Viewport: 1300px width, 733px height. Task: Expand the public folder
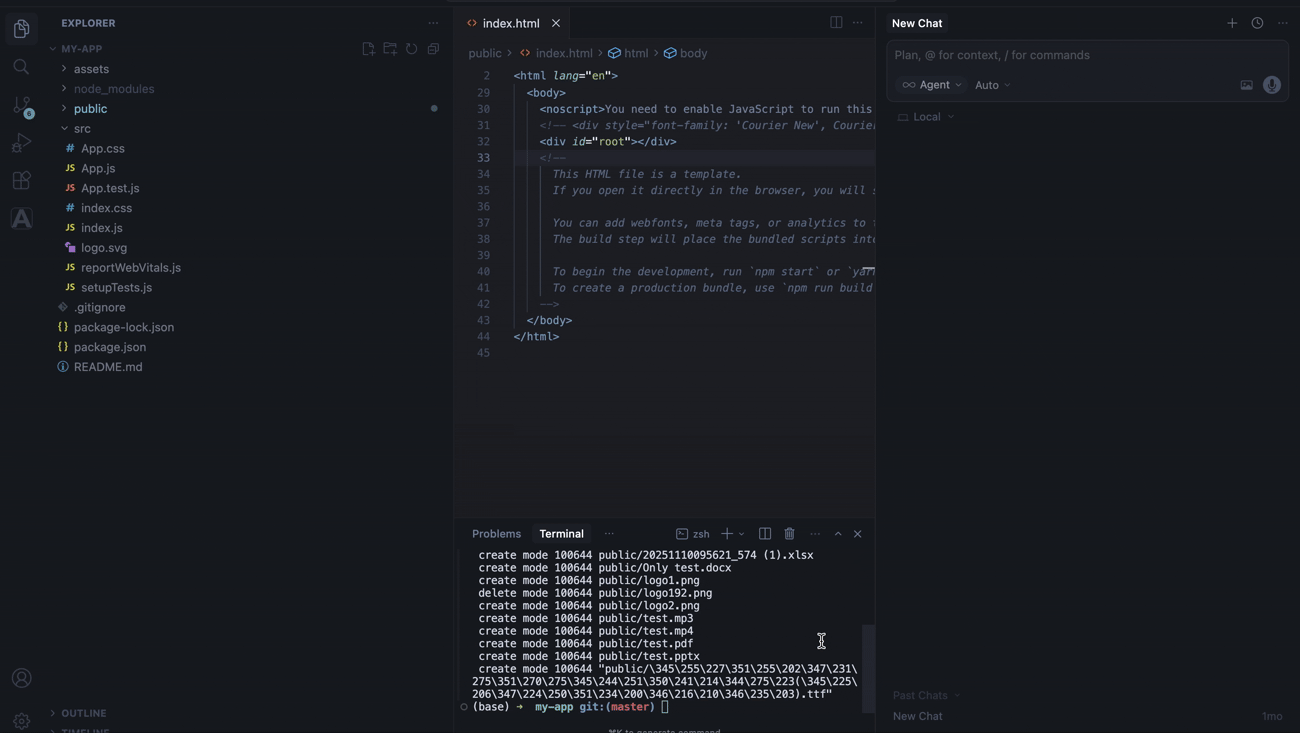click(x=90, y=109)
